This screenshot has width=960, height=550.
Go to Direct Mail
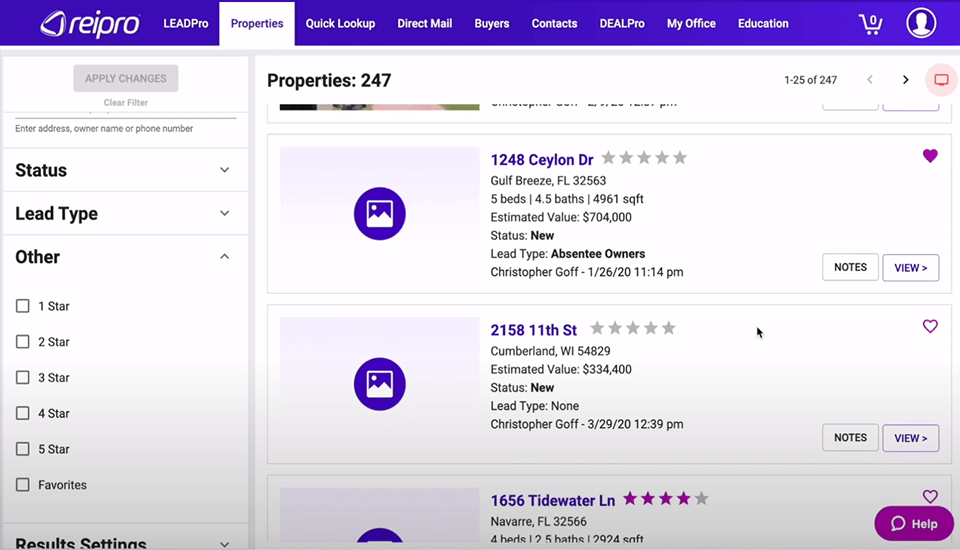[425, 23]
